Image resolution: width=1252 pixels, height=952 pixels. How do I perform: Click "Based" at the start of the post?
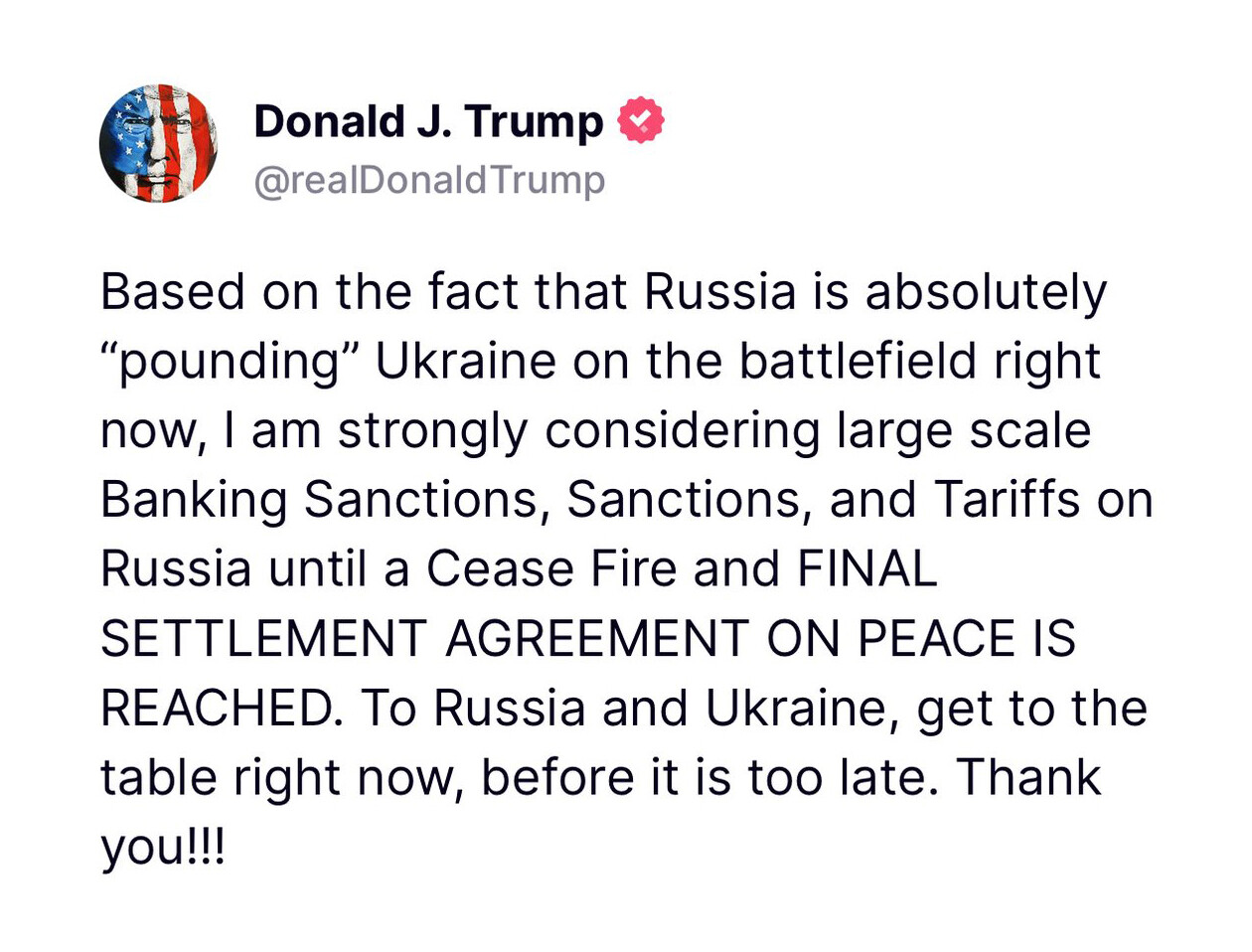pyautogui.click(x=173, y=293)
